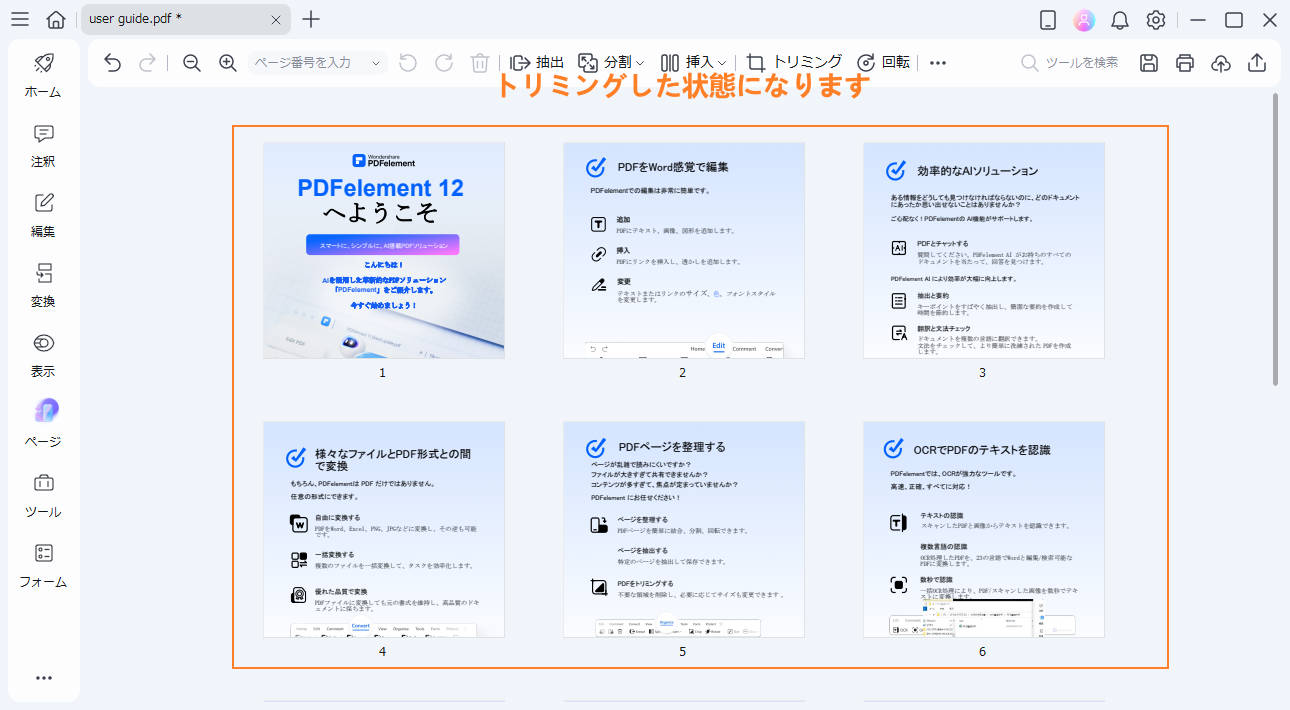Open the print dialog via printer icon
This screenshot has height=710, width=1290.
pos(1185,63)
